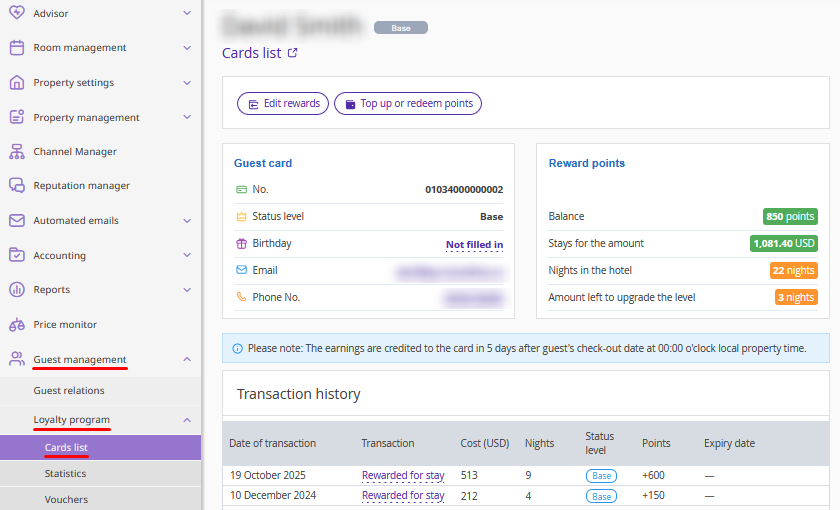Screen dimensions: 840x510
Task: Click the Edit rewards button
Action: (x=283, y=104)
